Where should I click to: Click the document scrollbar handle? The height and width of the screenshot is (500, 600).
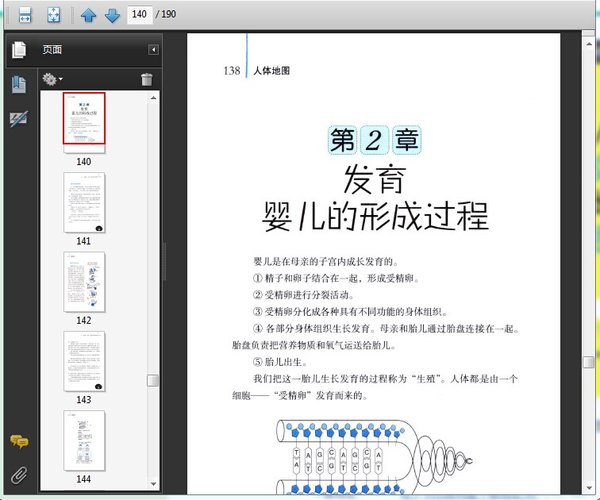589,362
